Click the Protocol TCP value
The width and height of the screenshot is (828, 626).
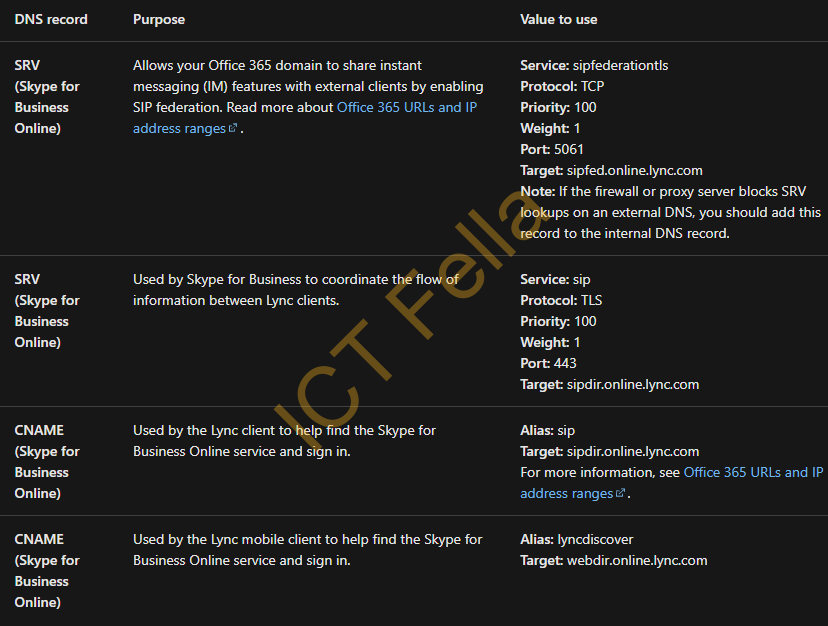click(x=592, y=87)
